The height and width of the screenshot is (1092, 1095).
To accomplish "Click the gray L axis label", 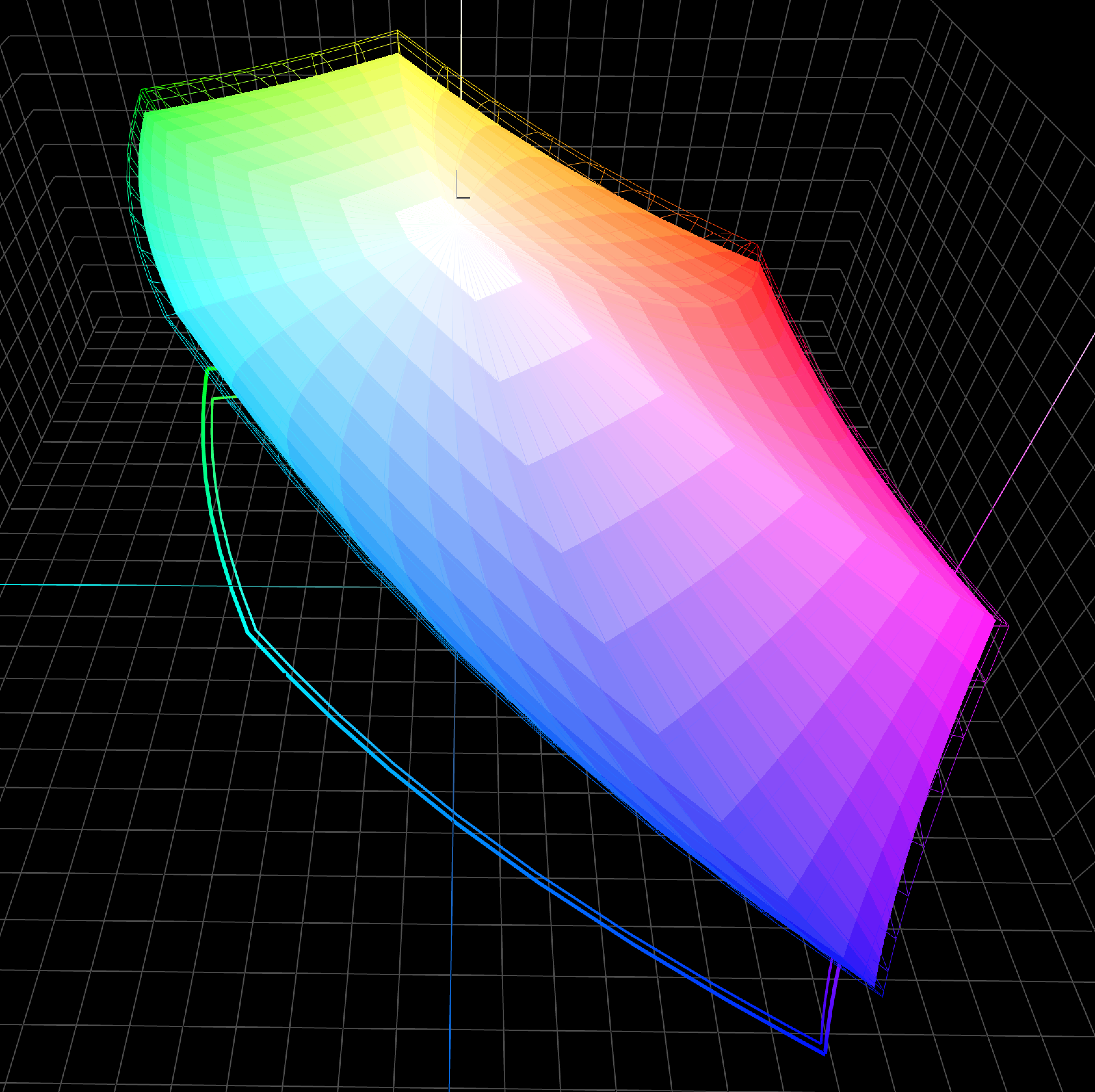I will coord(462,185).
